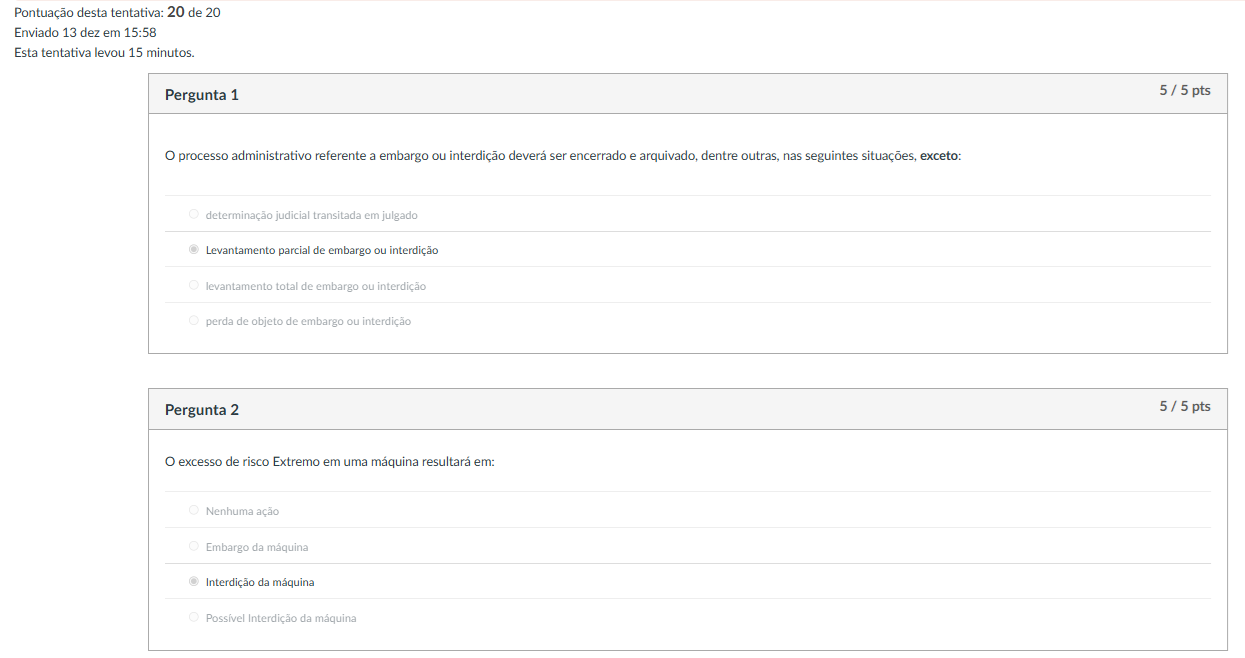Click the question text about 'risco Extremo'
This screenshot has width=1245, height=658.
point(330,462)
